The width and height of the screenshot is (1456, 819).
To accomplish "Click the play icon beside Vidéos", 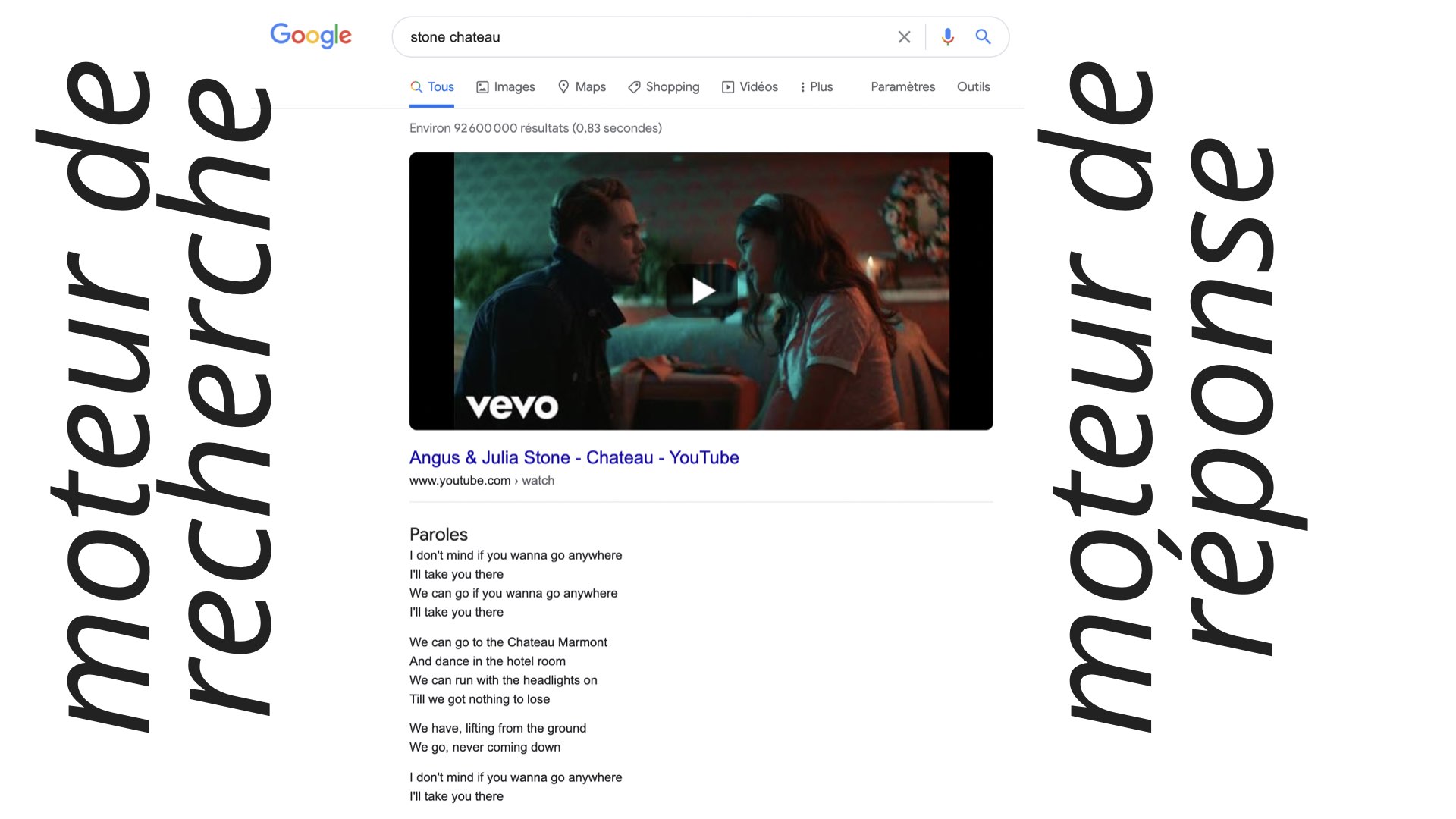I will pos(728,87).
